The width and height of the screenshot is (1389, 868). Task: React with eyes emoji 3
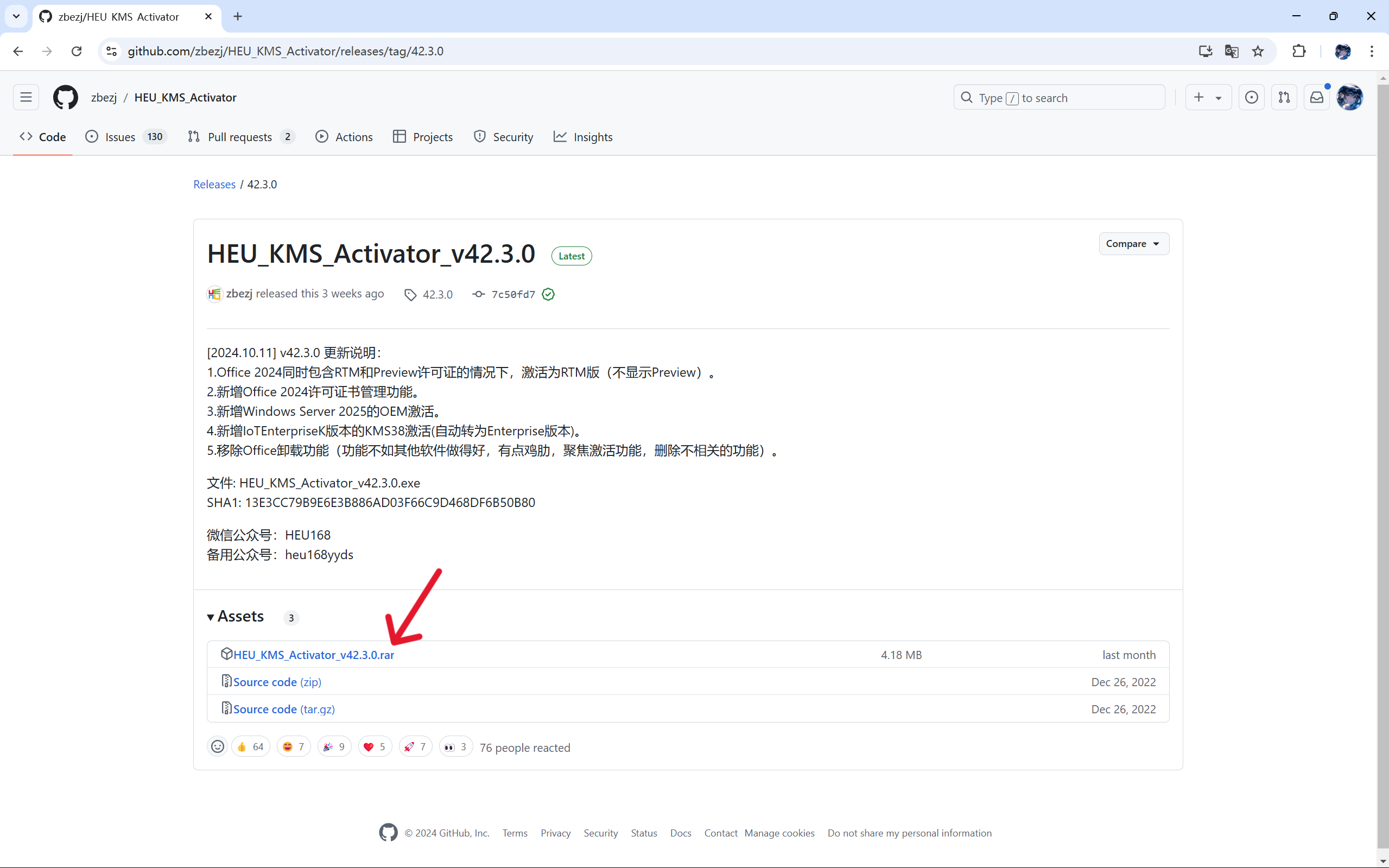click(456, 746)
